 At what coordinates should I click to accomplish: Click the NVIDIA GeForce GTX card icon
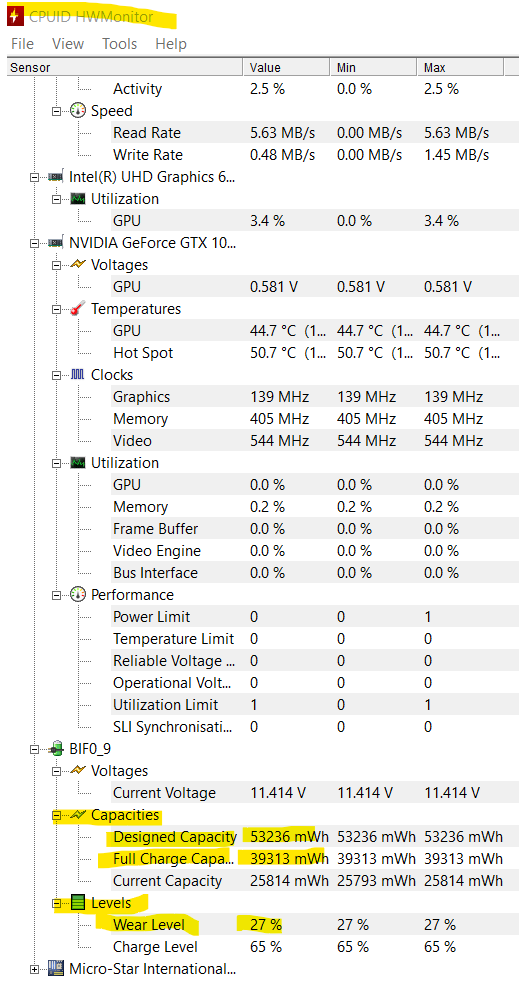[55, 243]
